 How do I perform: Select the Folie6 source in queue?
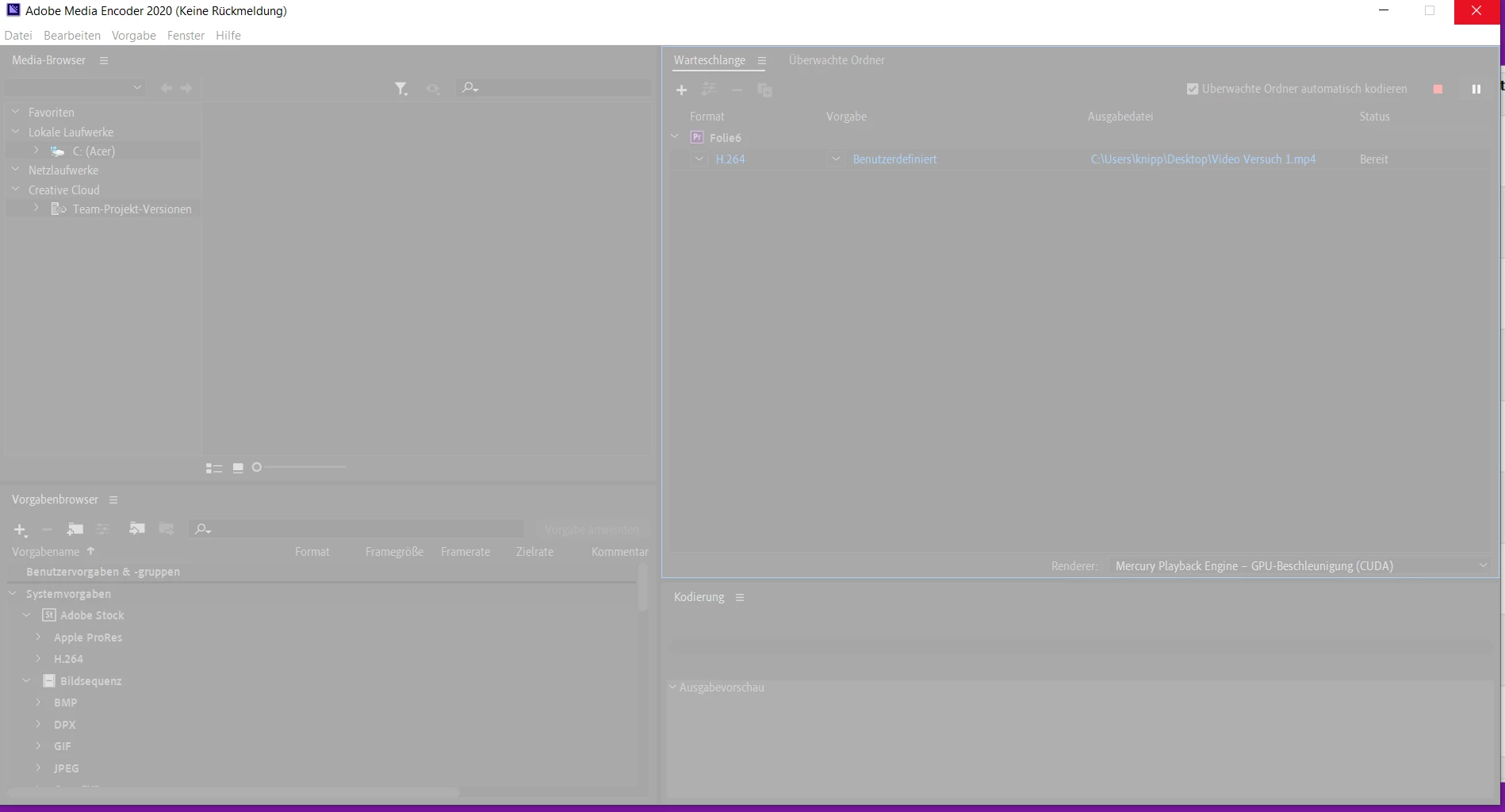(726, 138)
